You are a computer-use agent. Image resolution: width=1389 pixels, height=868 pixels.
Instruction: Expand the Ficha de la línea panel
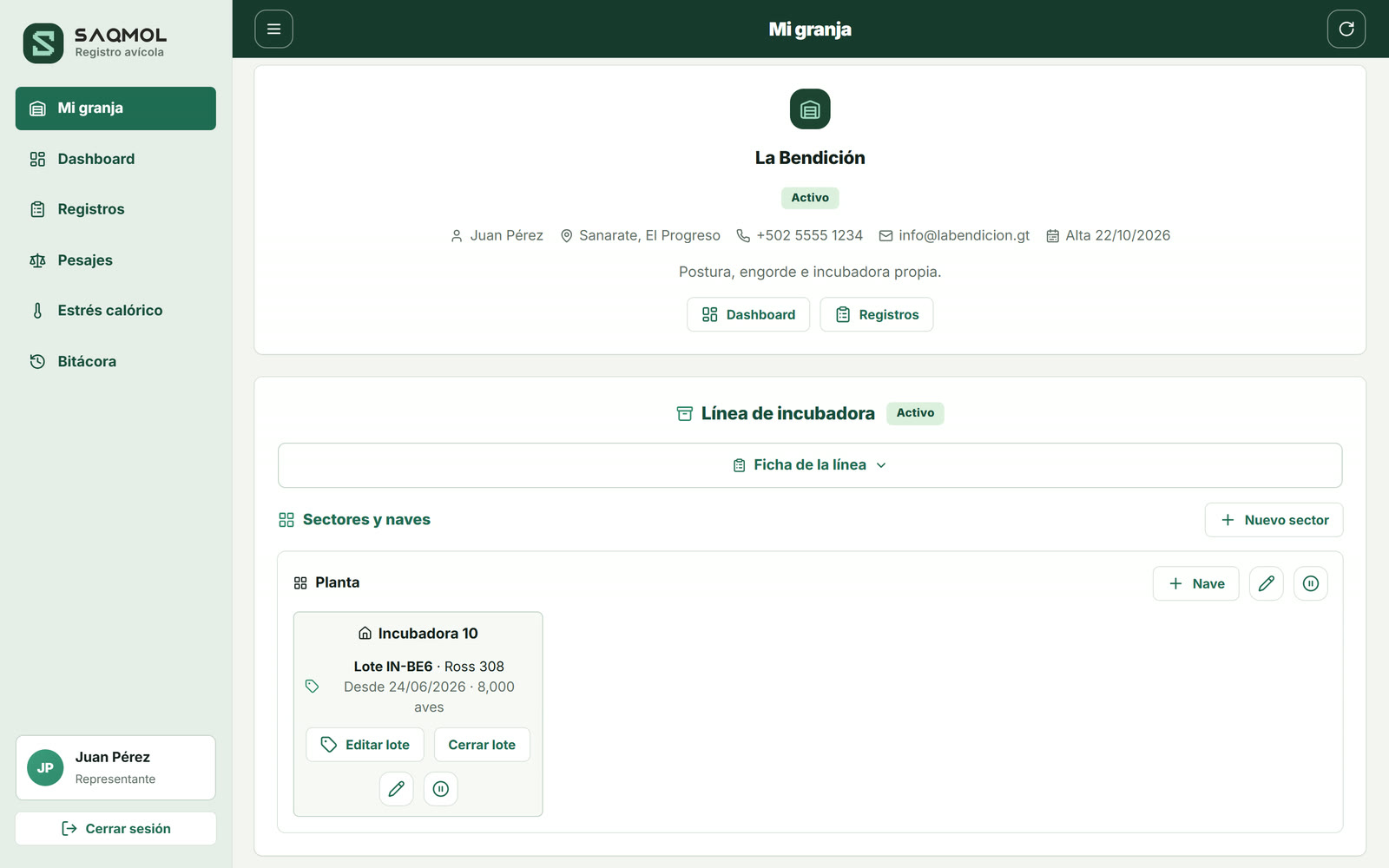tap(810, 465)
